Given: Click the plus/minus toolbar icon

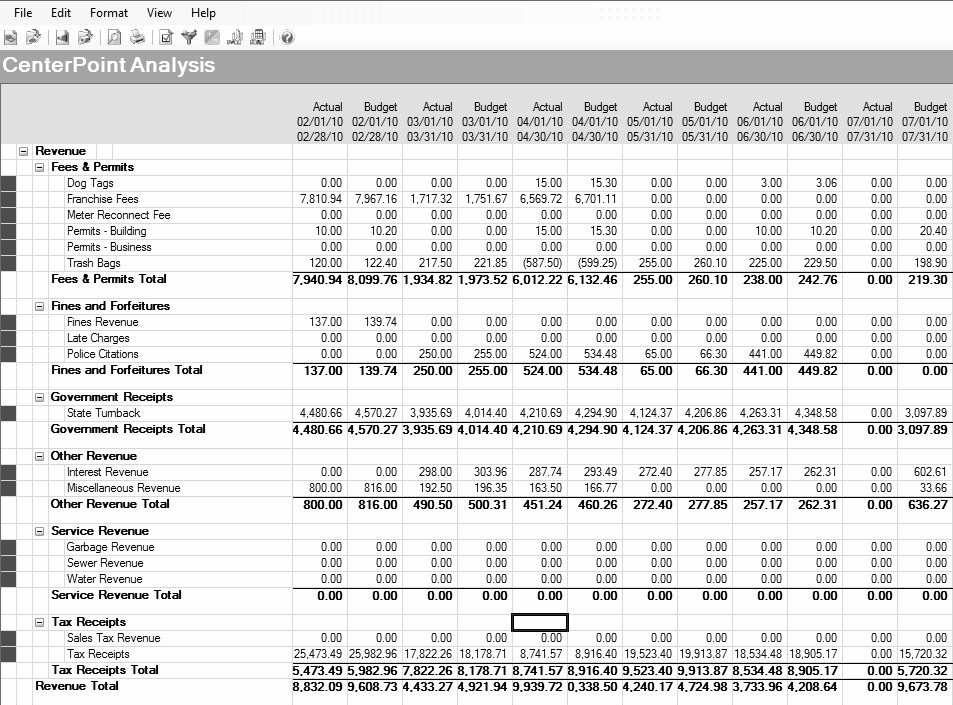Looking at the screenshot, I should (x=212, y=38).
